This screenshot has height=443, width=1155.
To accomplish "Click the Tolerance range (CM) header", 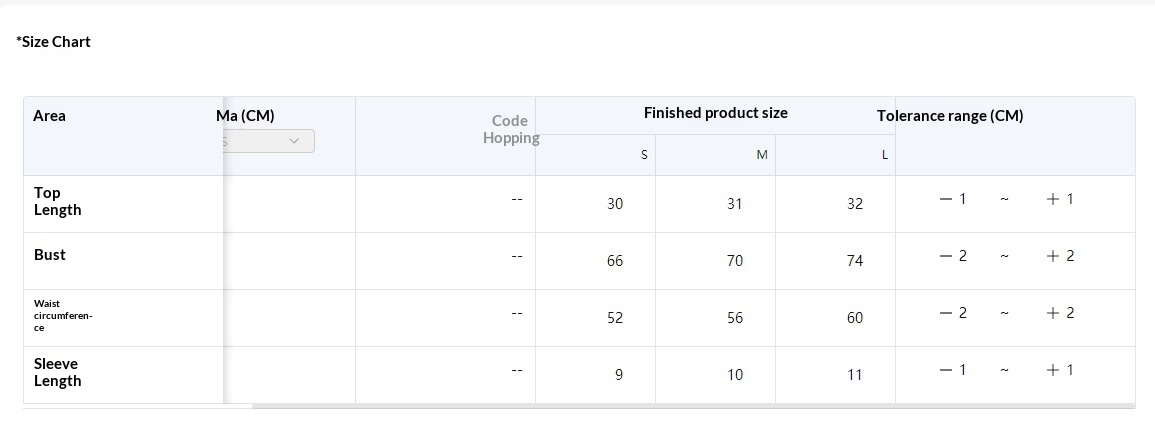I will coord(950,116).
